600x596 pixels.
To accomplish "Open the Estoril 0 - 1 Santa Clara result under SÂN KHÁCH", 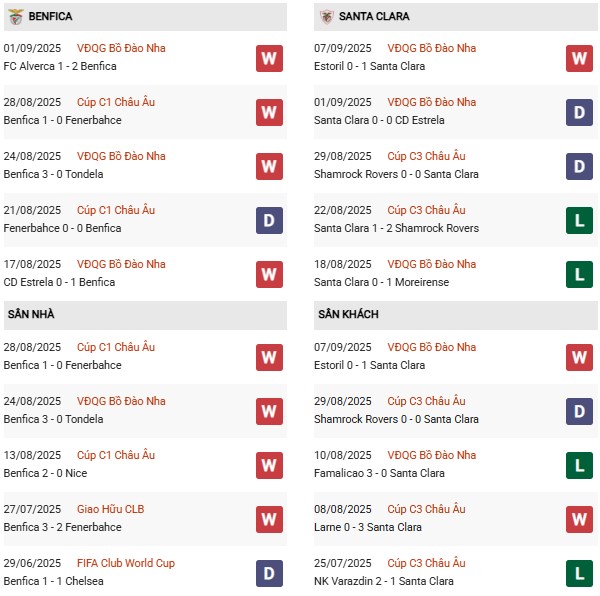I will 369,365.
